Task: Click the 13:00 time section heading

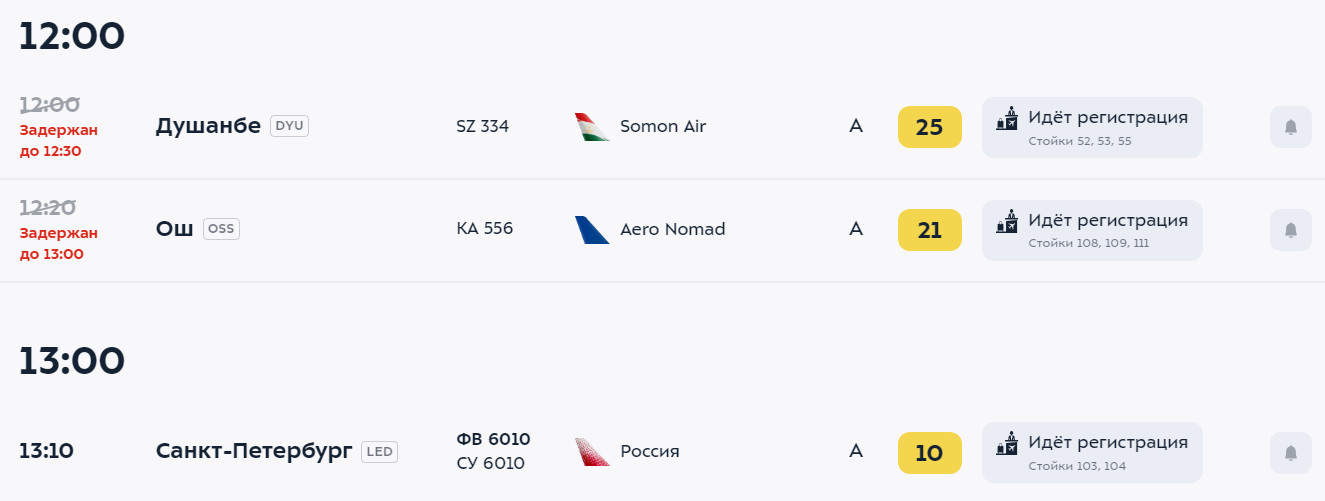Action: (x=72, y=360)
